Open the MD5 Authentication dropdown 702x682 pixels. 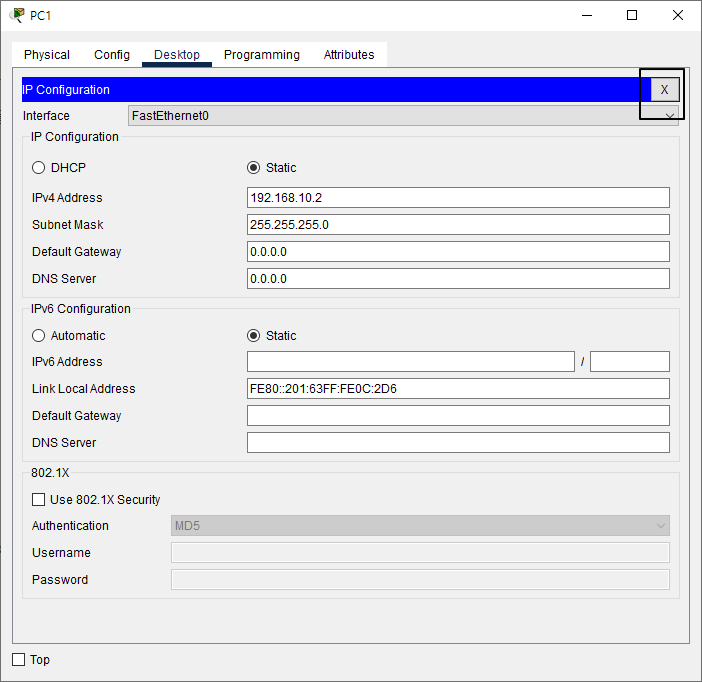pos(420,525)
